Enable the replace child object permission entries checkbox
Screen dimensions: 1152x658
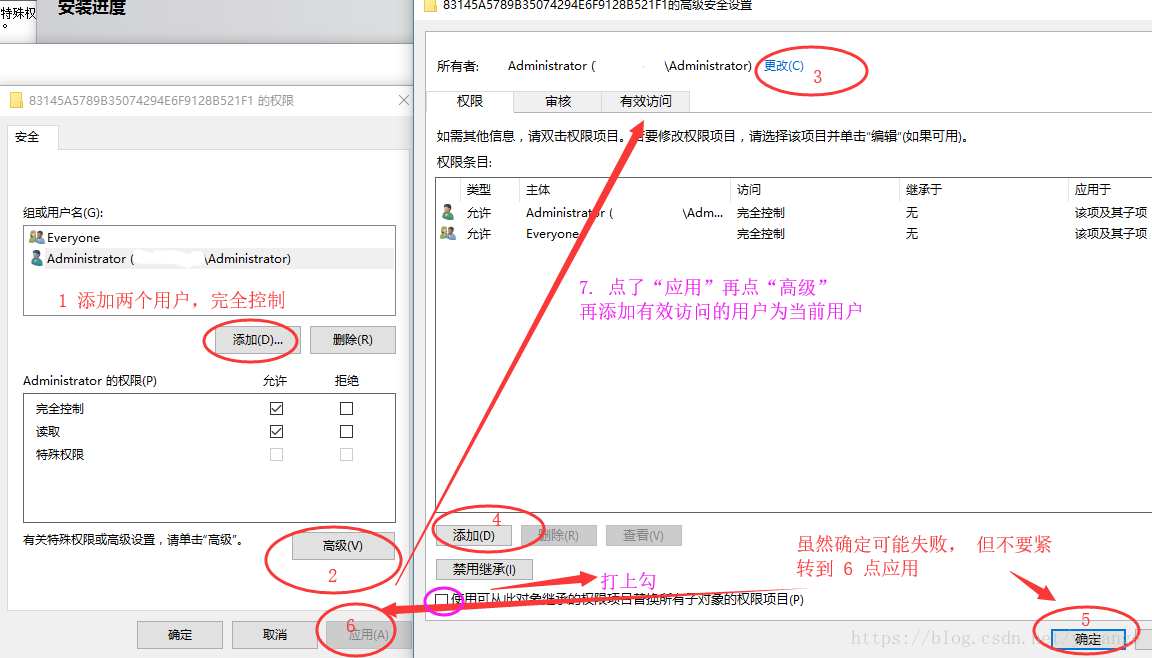440,599
